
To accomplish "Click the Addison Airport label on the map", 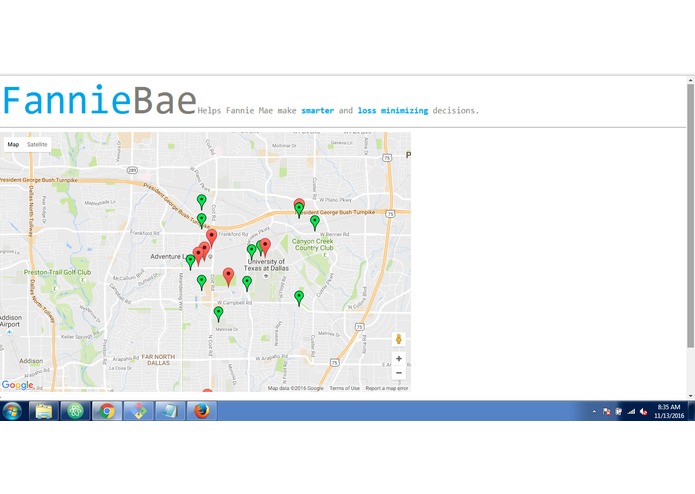I will (10, 321).
